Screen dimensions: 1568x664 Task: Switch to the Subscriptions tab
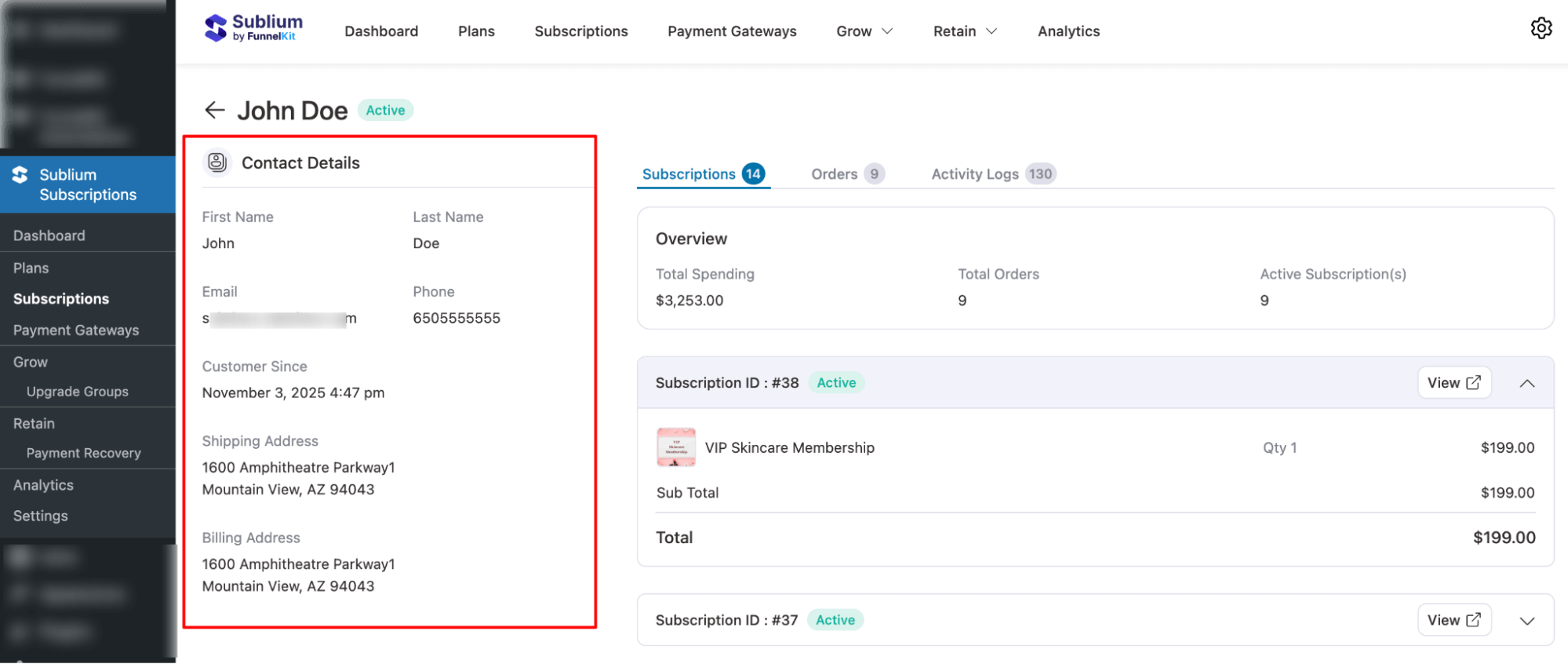pyautogui.click(x=703, y=174)
